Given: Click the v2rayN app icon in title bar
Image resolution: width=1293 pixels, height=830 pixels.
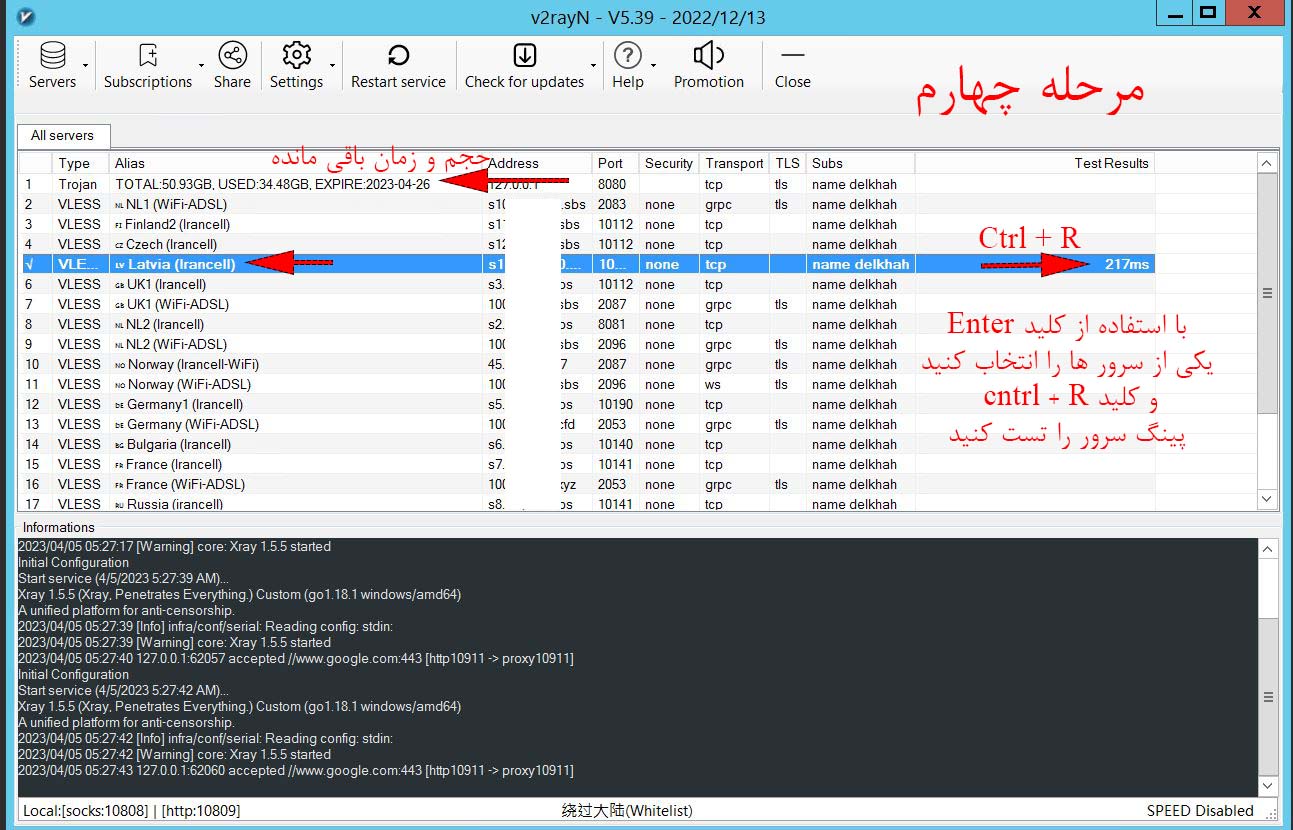Looking at the screenshot, I should [x=27, y=15].
